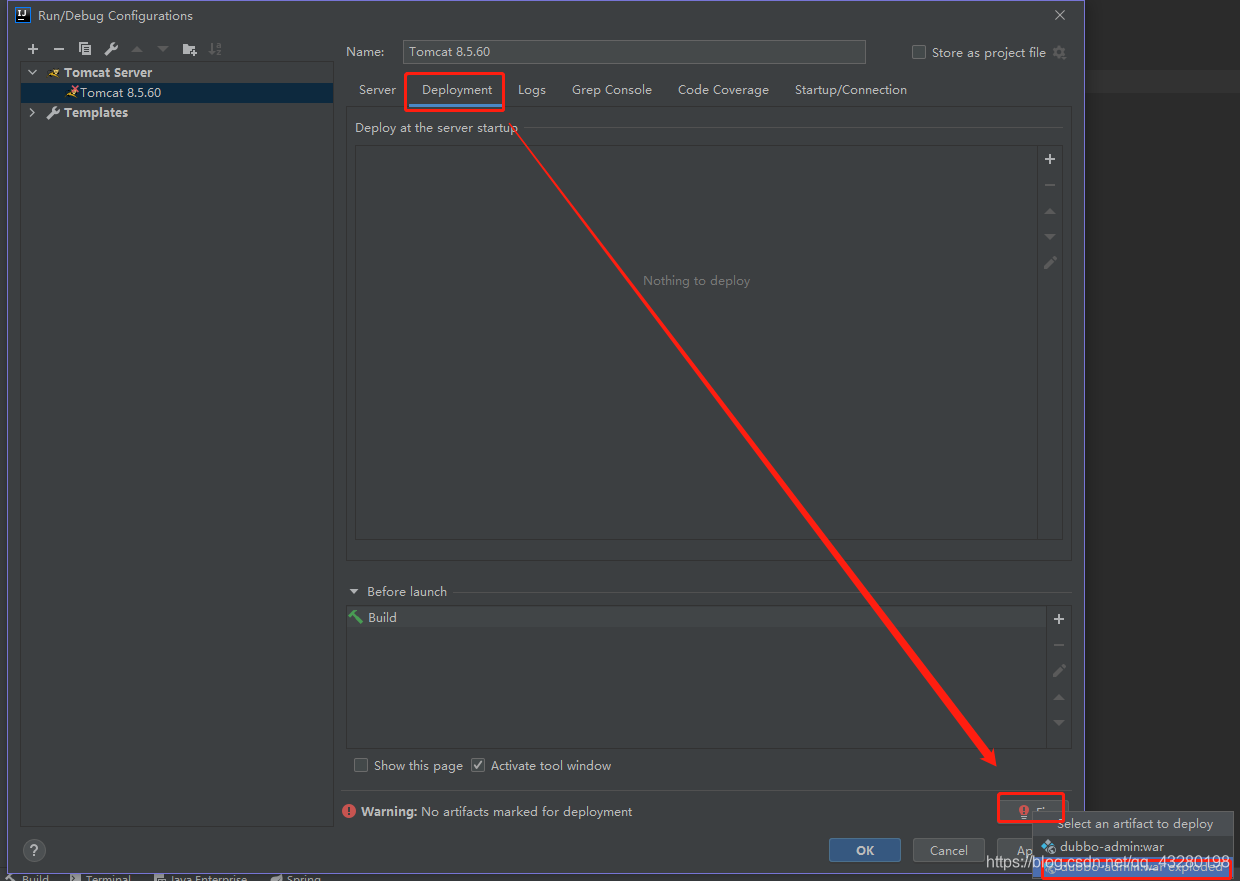Image resolution: width=1240 pixels, height=881 pixels.
Task: Click the Templates tree label
Action: coord(96,113)
